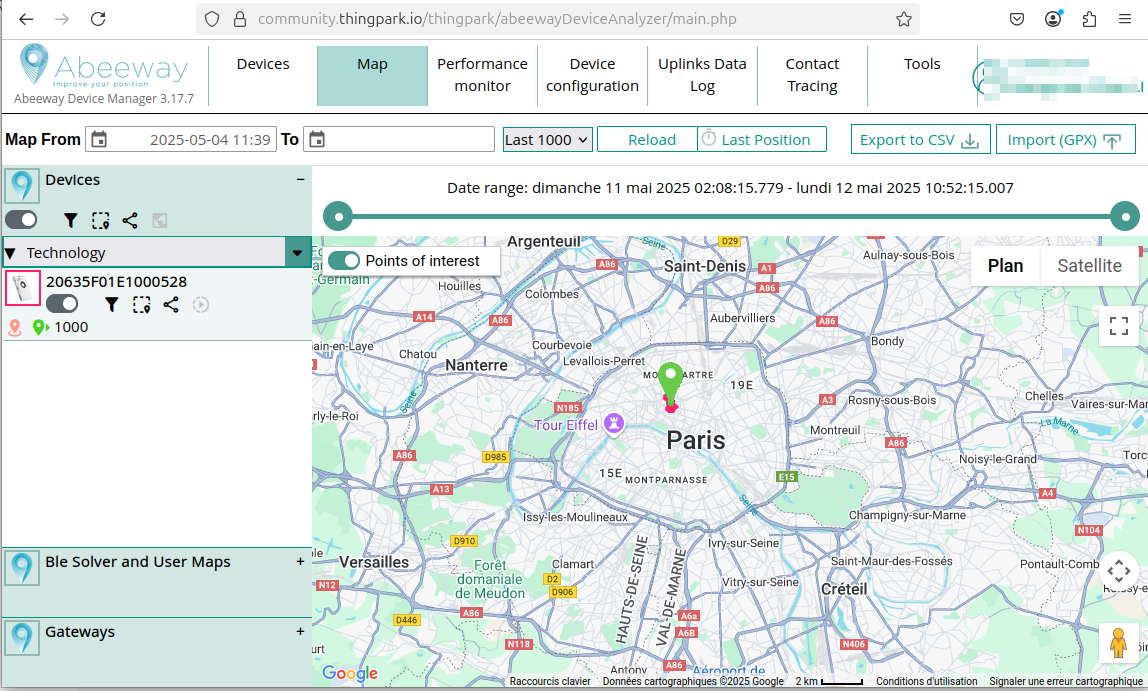This screenshot has width=1148, height=691.
Task: Open Performance monitor tab
Action: point(482,75)
